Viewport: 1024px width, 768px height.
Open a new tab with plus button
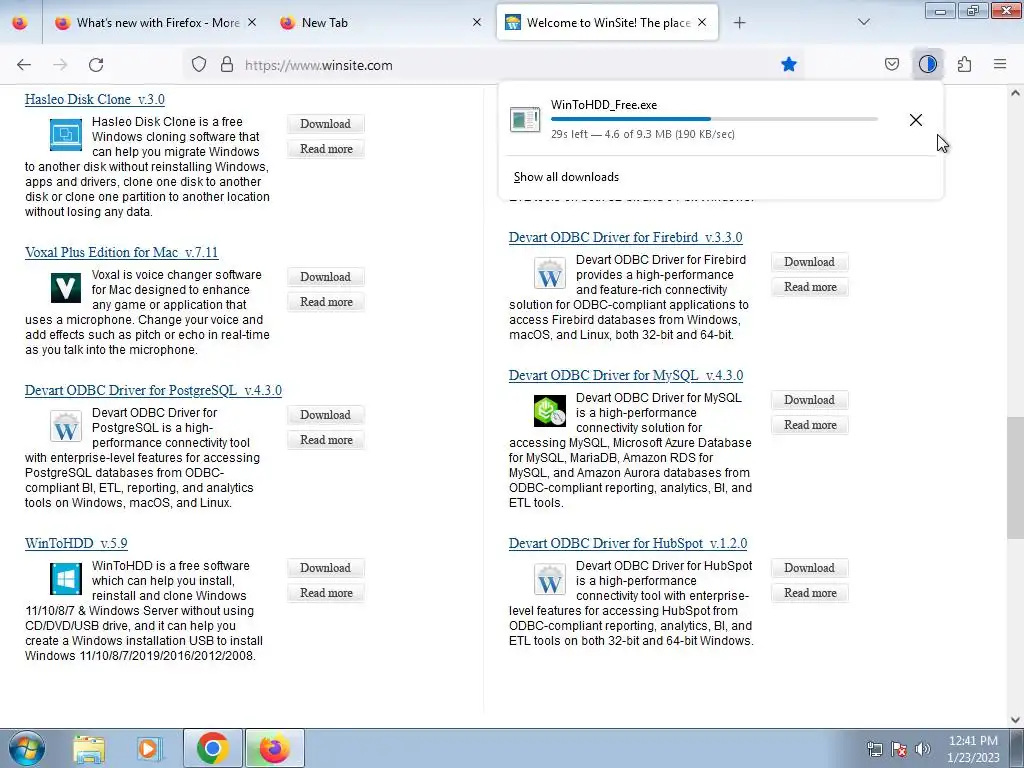tap(739, 23)
